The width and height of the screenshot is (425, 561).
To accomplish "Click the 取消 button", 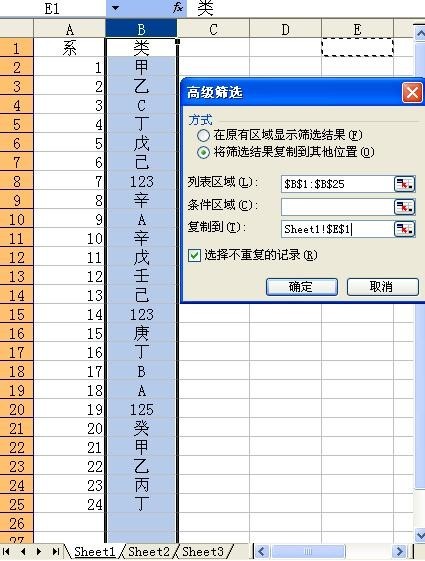I will point(382,287).
